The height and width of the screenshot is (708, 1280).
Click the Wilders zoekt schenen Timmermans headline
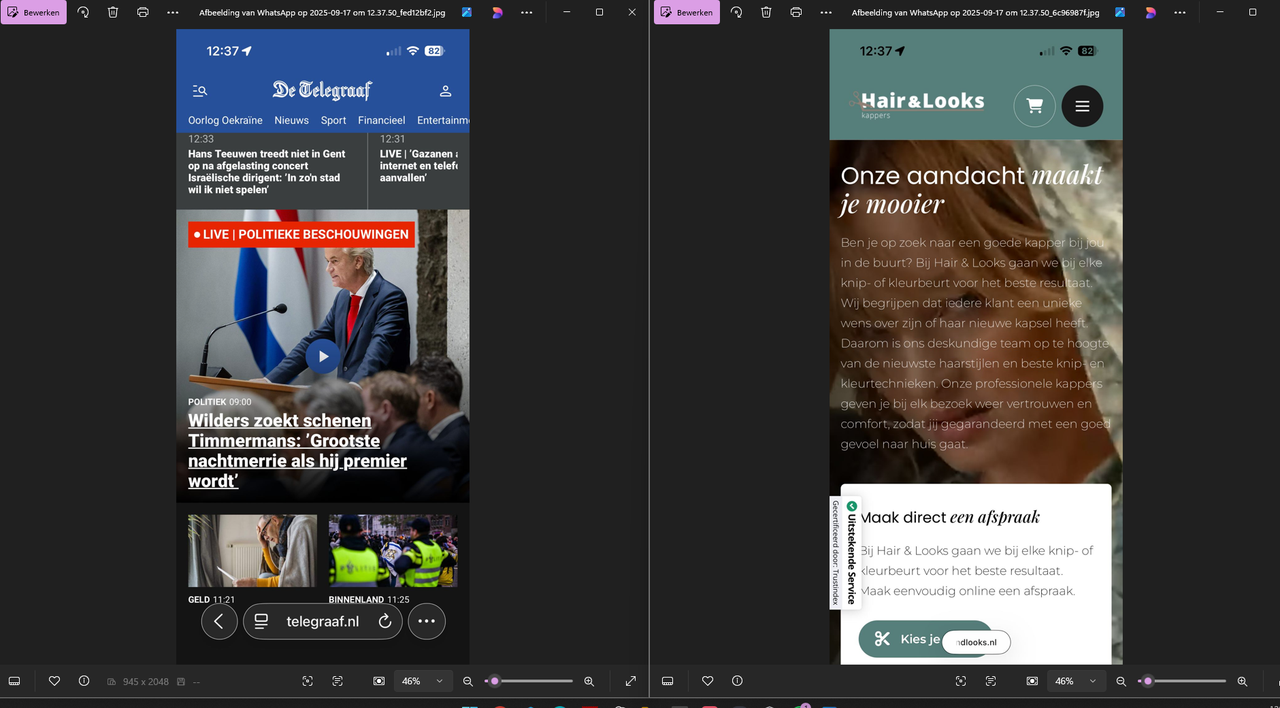[x=298, y=450]
